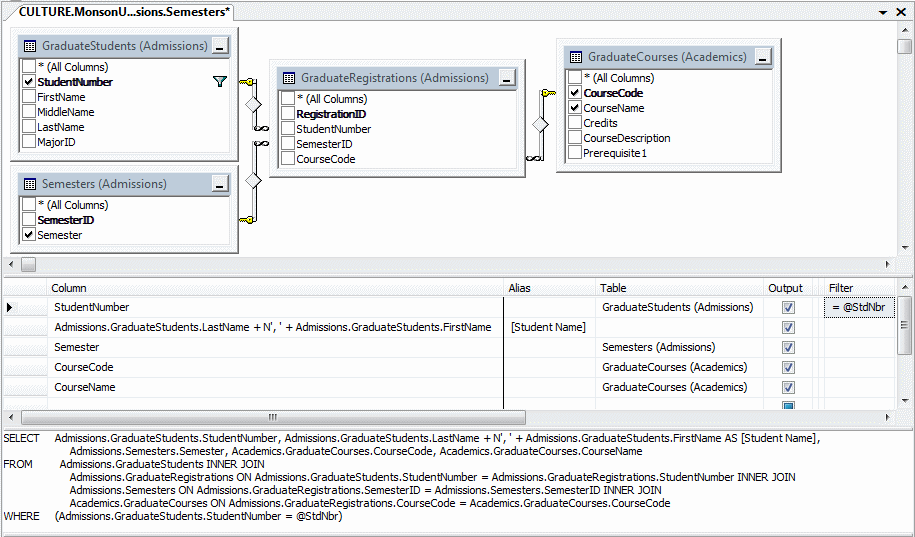Toggle Output checkbox for Student Name row

788,327
